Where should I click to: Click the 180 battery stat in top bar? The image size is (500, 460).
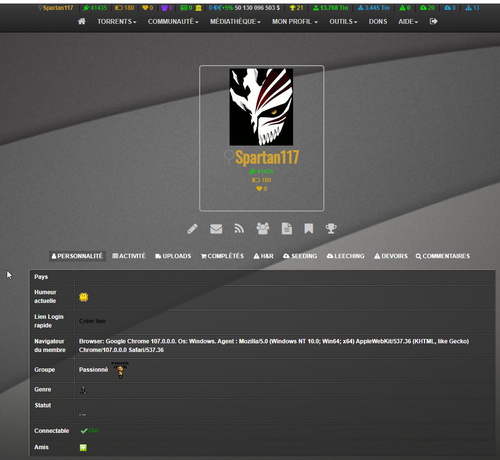coord(124,8)
